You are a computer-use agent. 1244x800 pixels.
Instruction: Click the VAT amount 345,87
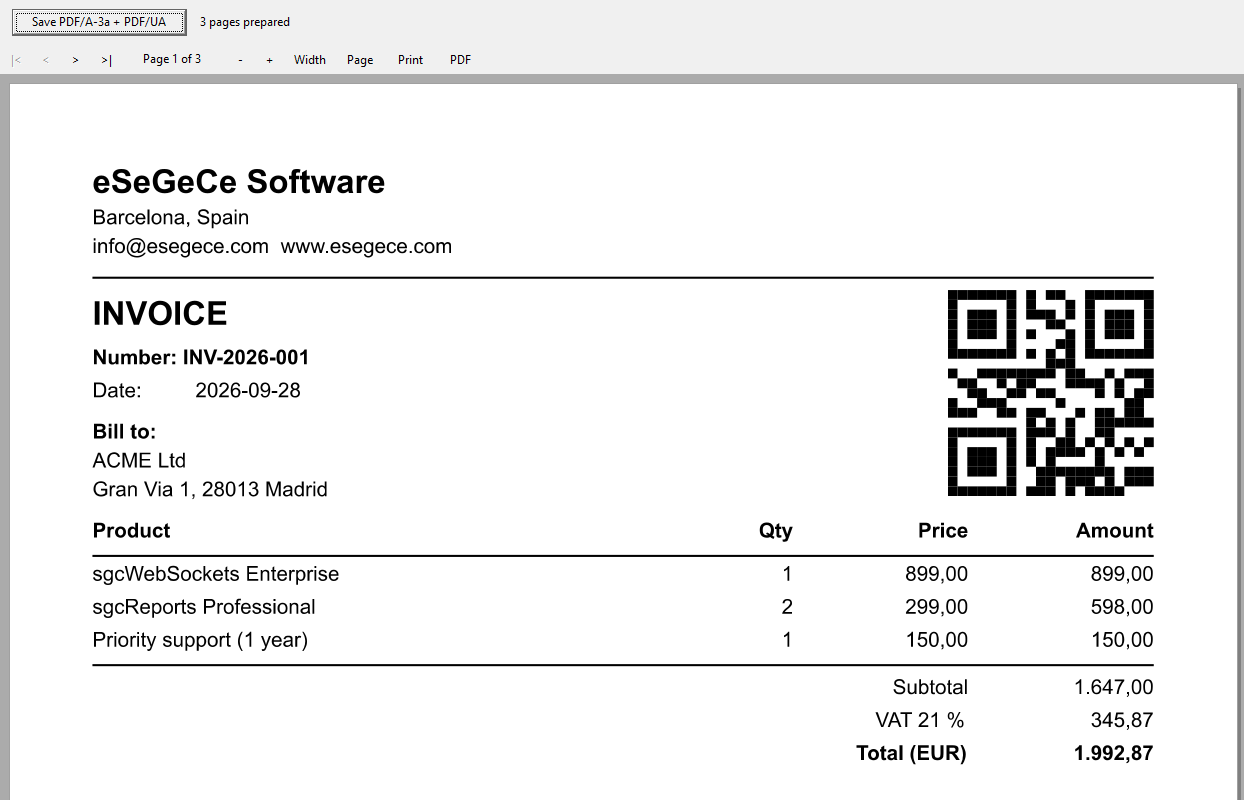point(1121,720)
